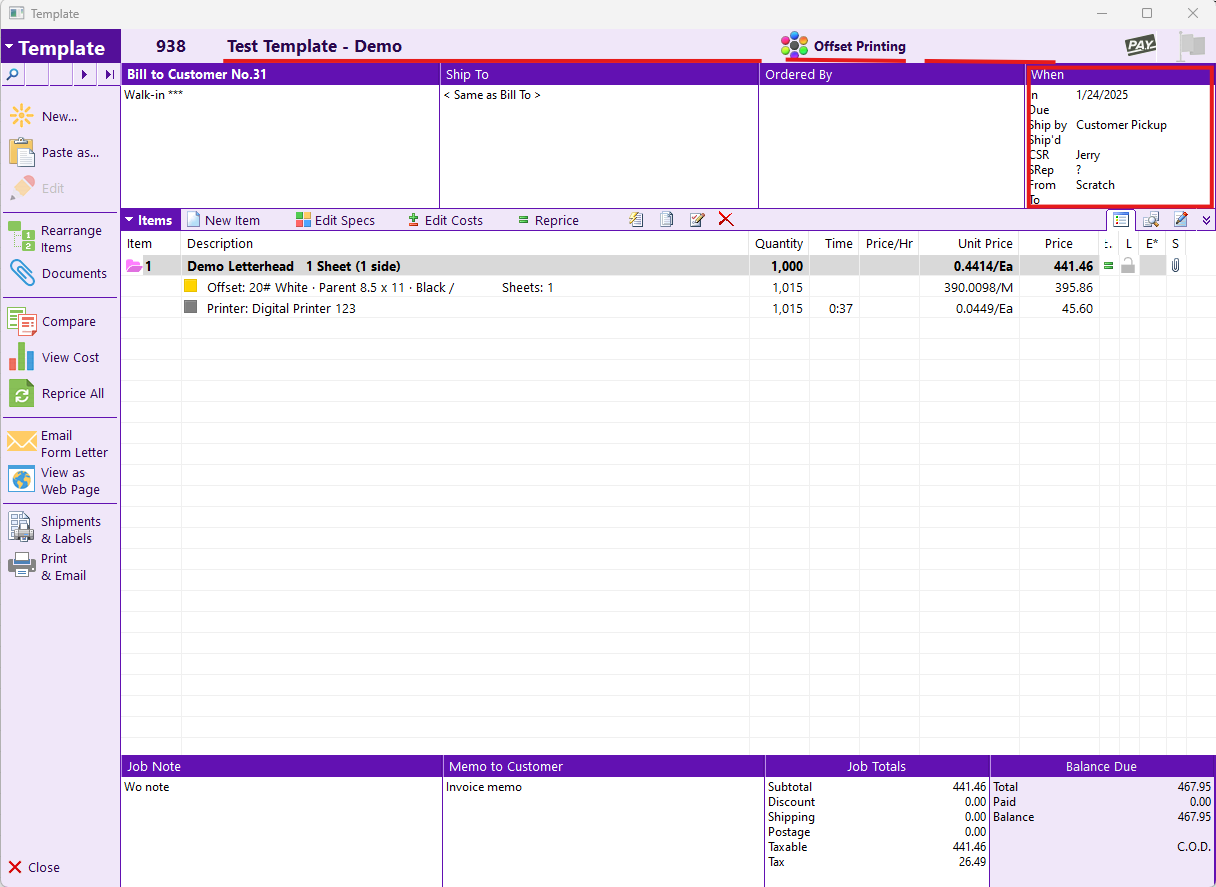Click the Edit Specs button

pos(335,220)
